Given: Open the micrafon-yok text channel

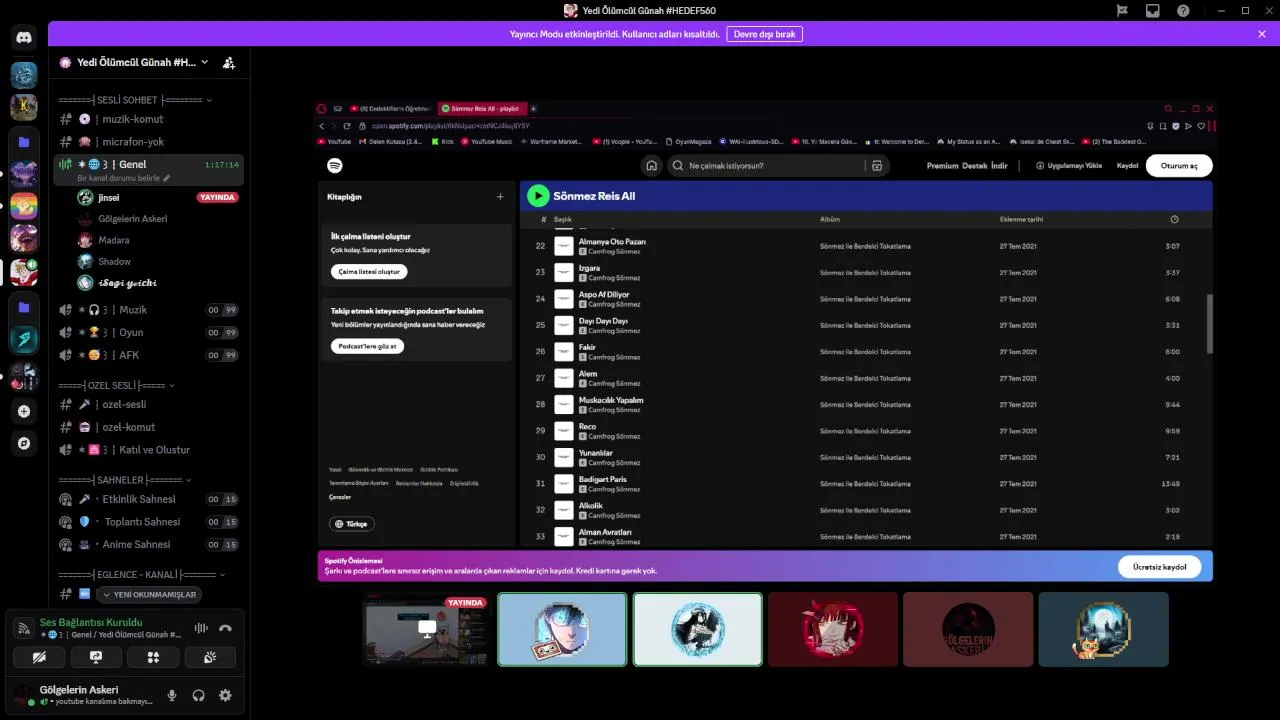Looking at the screenshot, I should coord(148,142).
